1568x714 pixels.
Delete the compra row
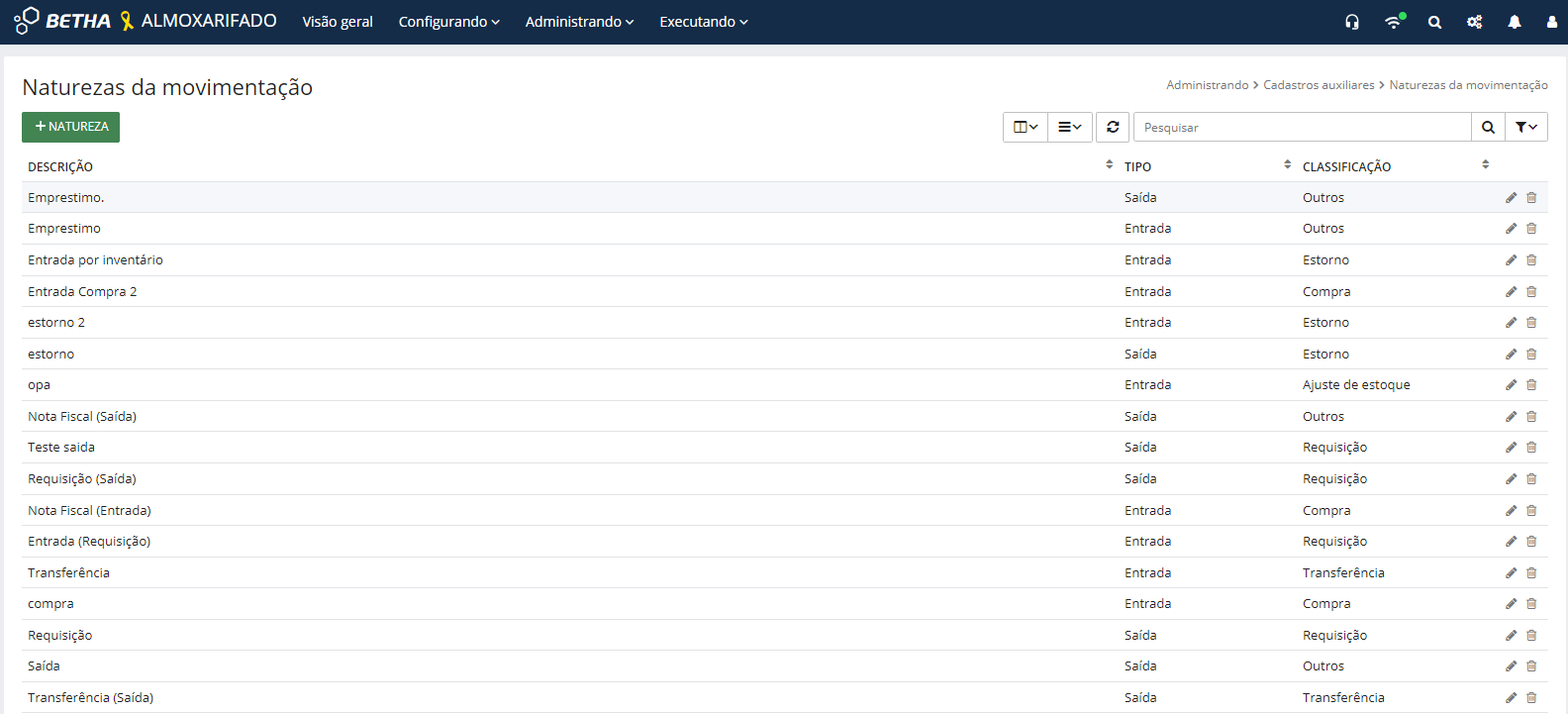[1531, 604]
